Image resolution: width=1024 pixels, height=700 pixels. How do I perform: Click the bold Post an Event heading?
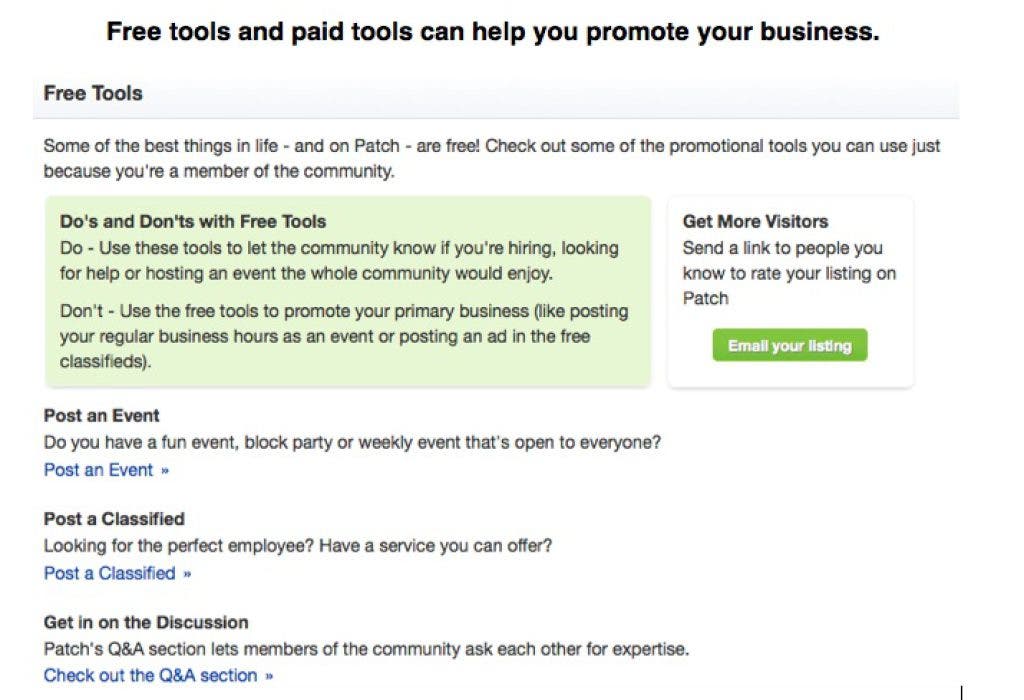[102, 416]
